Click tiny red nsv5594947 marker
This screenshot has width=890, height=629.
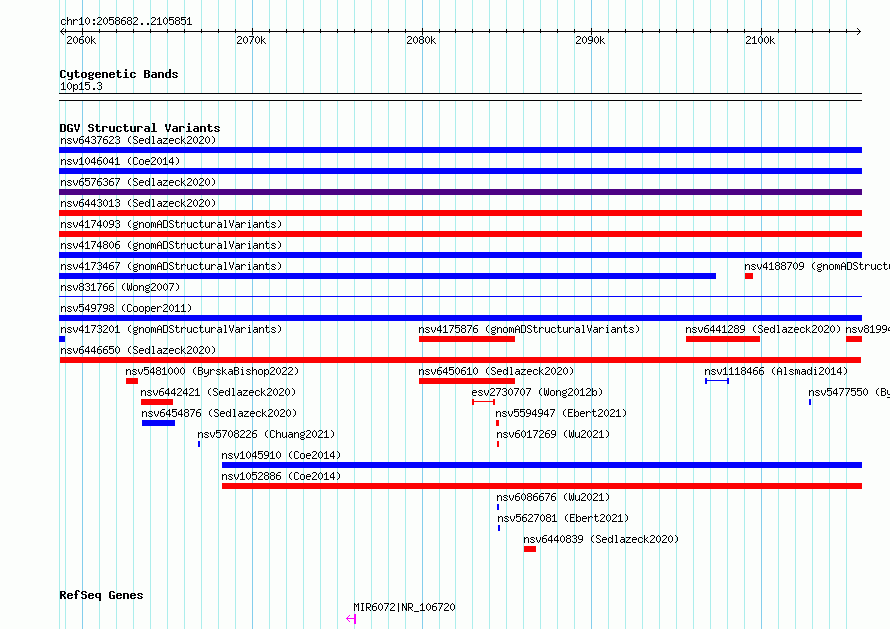[x=498, y=423]
